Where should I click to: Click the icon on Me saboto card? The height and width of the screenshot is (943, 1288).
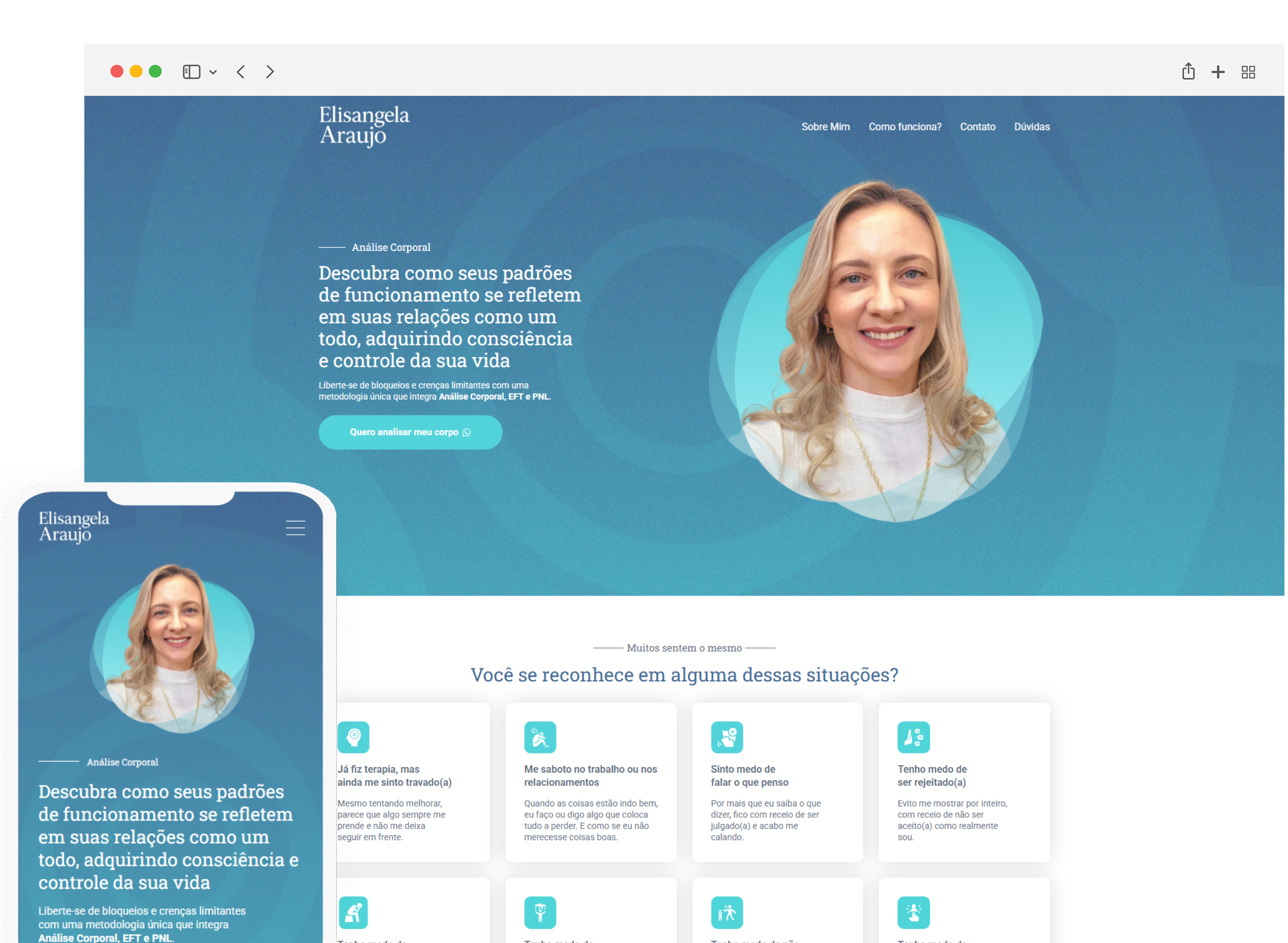point(540,737)
